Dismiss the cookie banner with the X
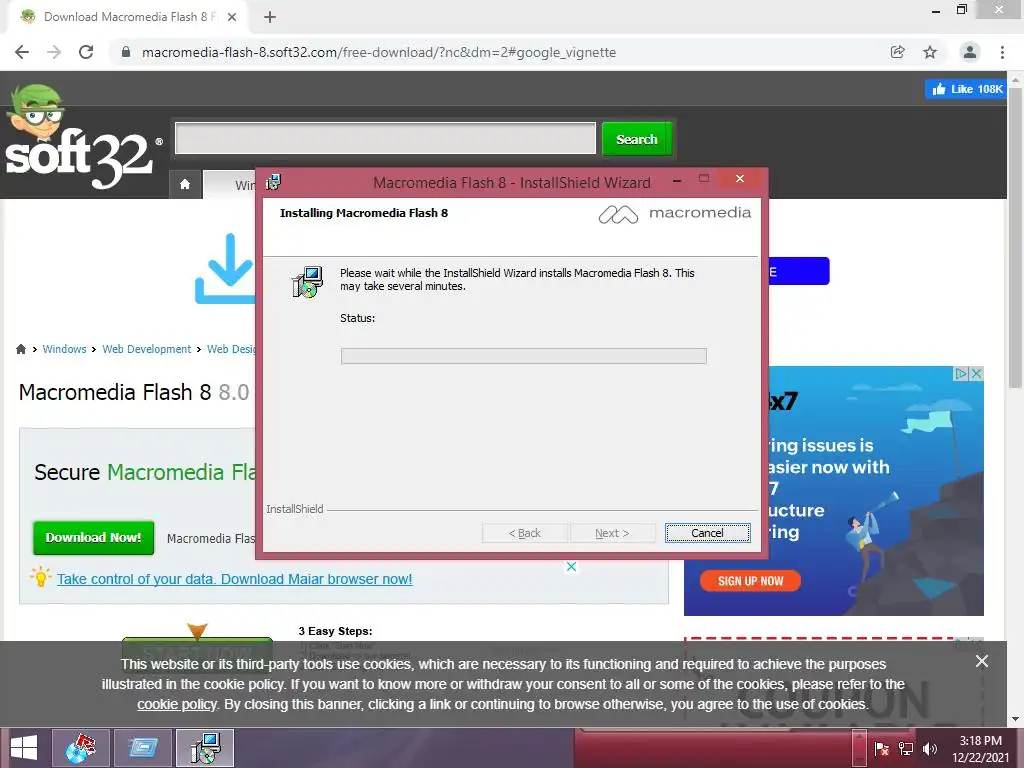 (x=982, y=661)
